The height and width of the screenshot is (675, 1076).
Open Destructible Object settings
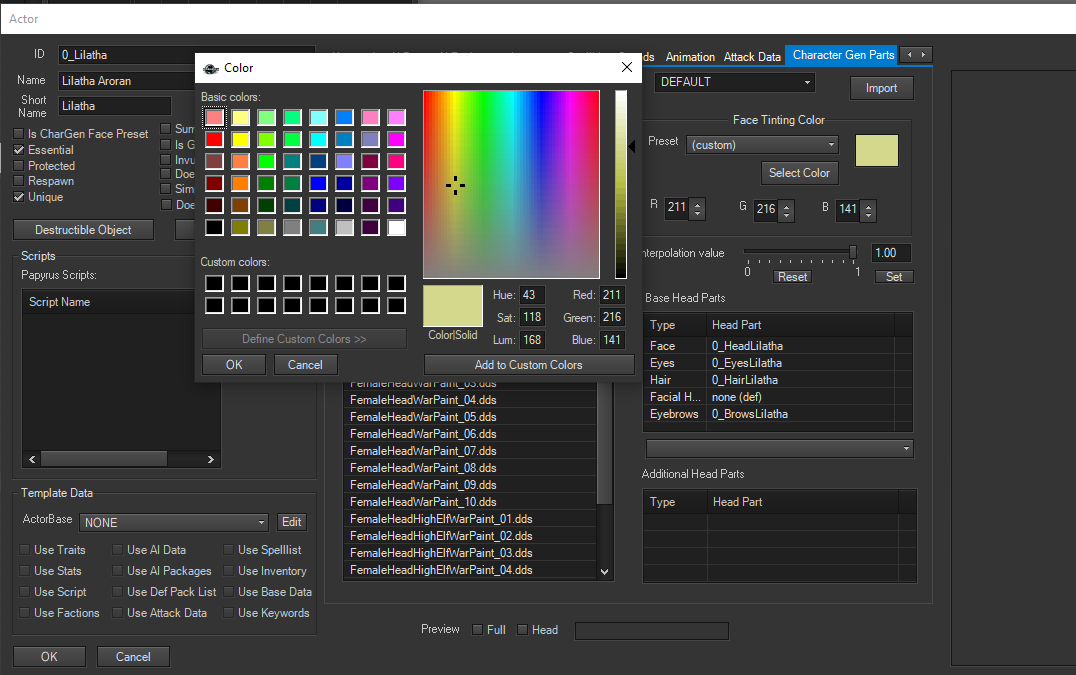tap(83, 230)
